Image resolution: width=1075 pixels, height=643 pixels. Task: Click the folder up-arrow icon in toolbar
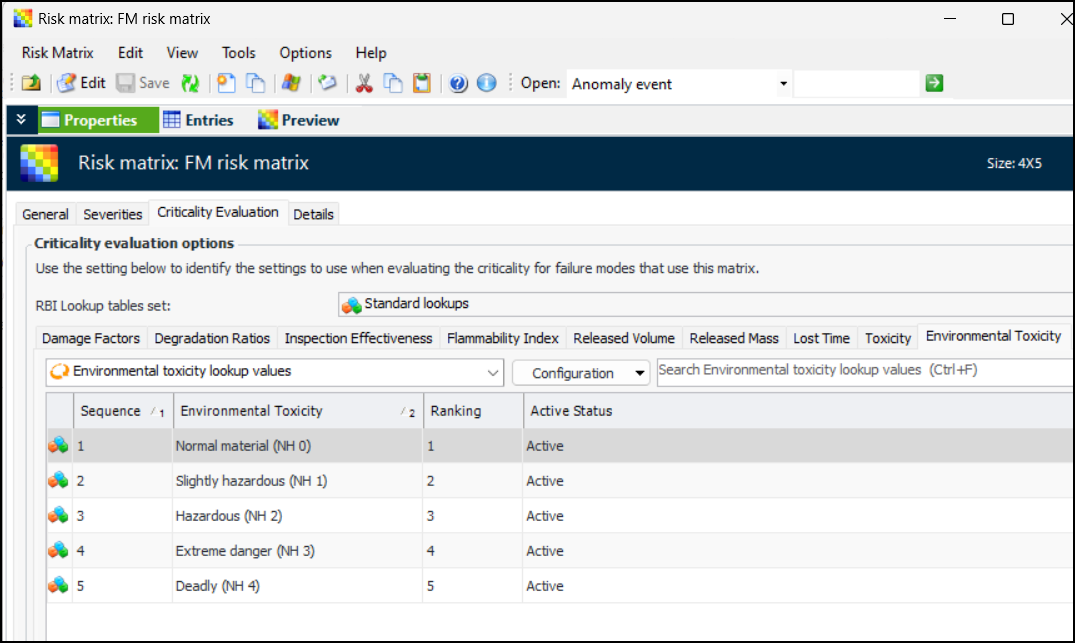click(31, 84)
